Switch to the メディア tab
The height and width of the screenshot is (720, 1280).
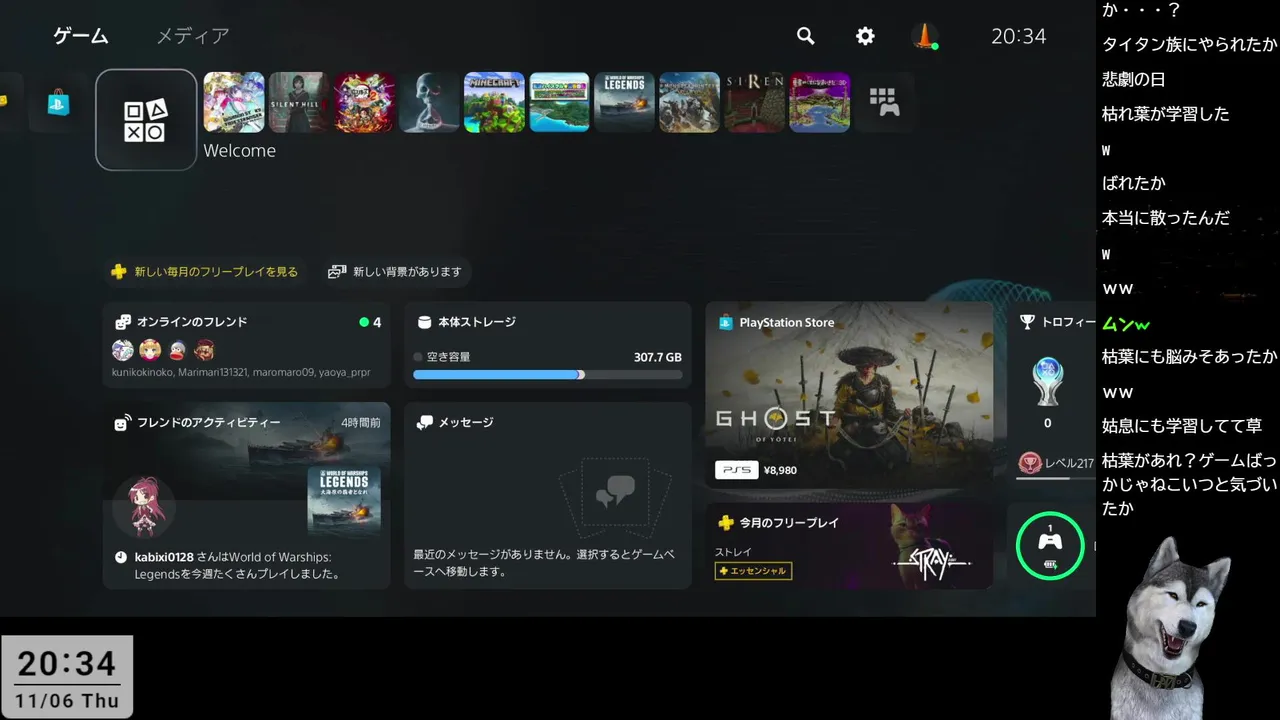[193, 36]
